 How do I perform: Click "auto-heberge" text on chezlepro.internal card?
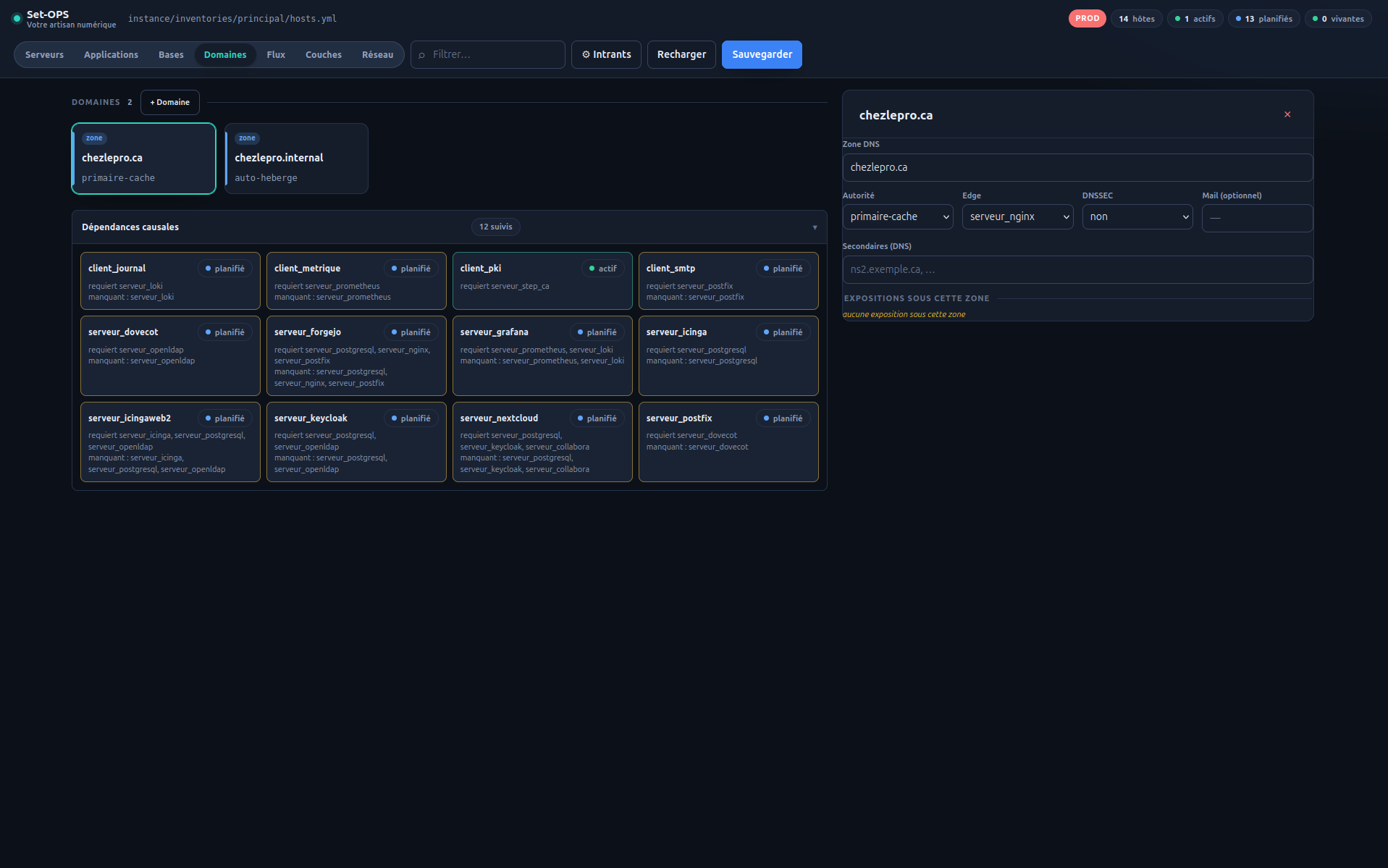pos(266,178)
